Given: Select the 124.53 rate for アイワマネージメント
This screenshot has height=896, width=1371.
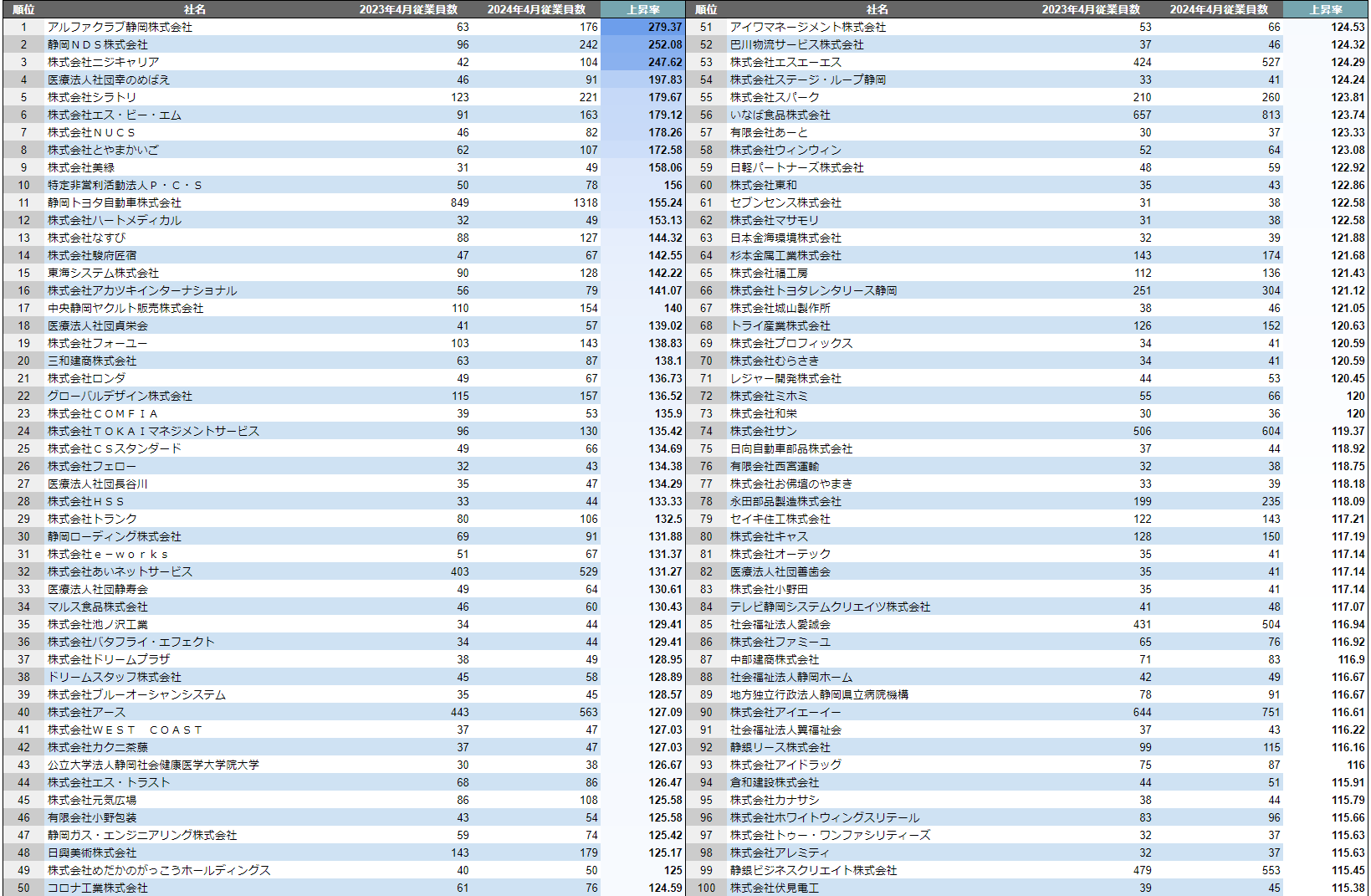Looking at the screenshot, I should coord(1348,27).
